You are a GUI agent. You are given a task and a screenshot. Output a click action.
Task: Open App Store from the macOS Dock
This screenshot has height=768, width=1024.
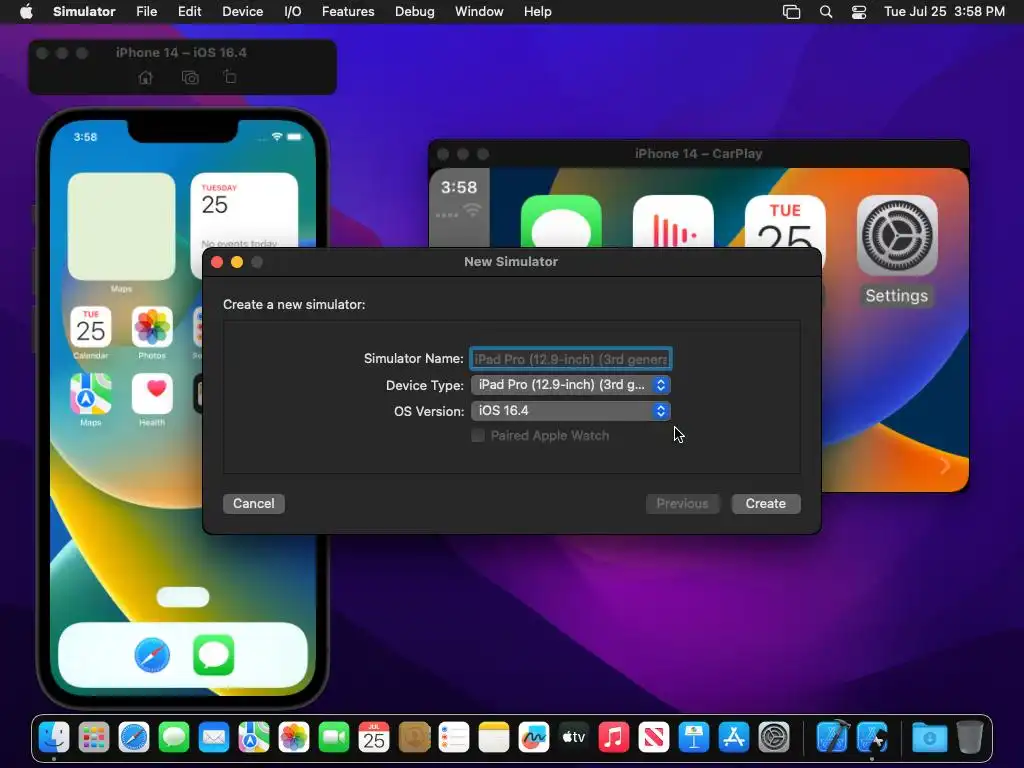734,738
